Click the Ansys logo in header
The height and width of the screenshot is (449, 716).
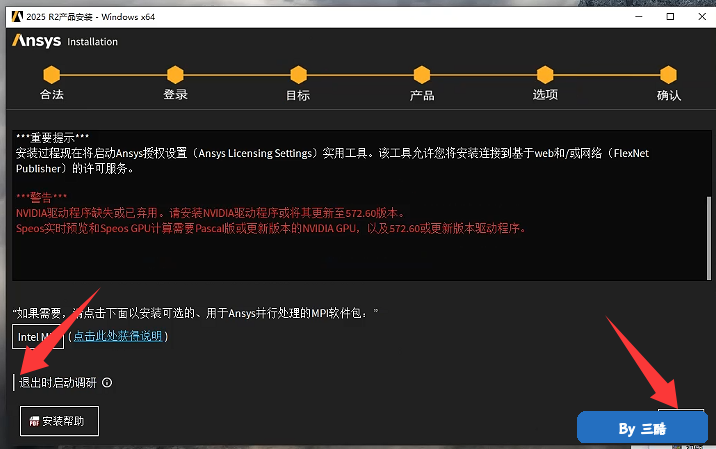click(37, 41)
